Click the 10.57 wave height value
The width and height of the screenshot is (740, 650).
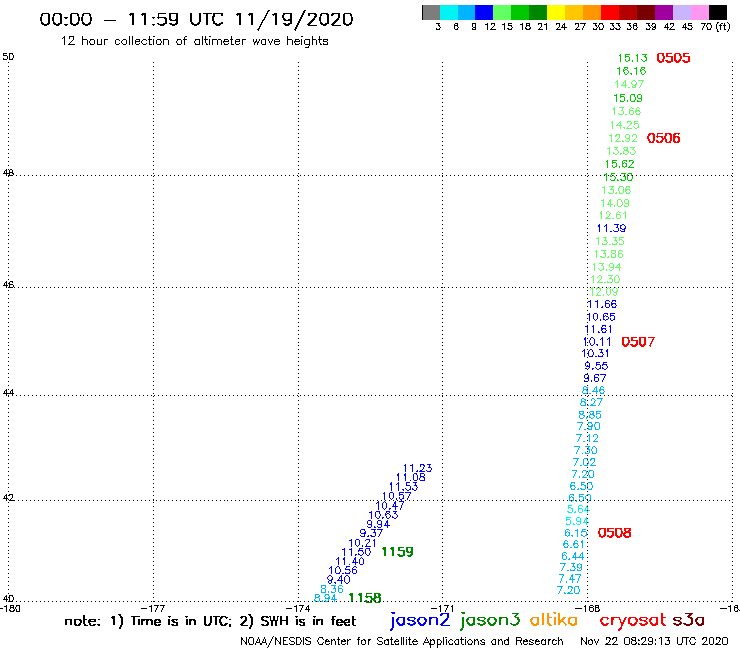(x=396, y=496)
